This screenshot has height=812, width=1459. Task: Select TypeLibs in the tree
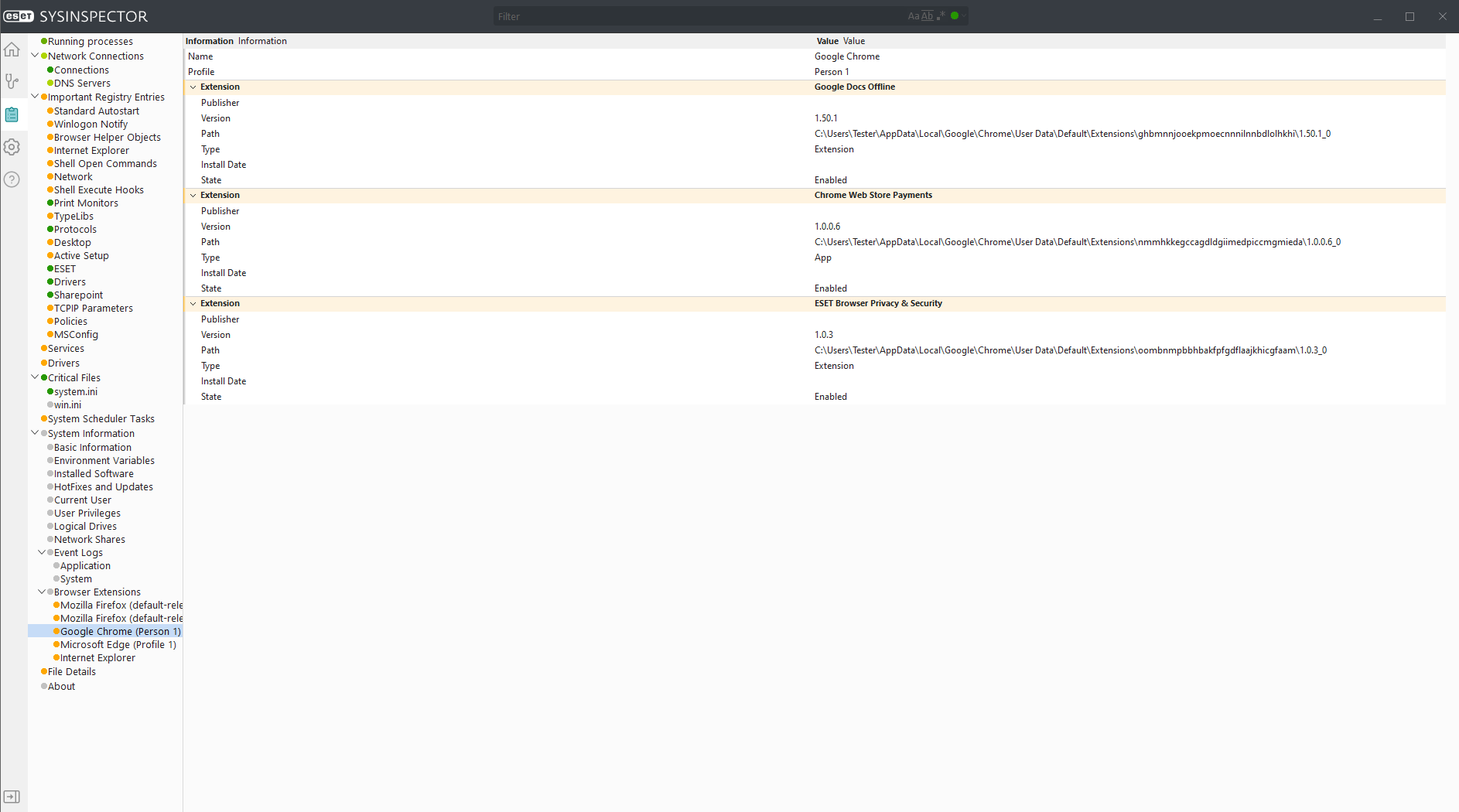pyautogui.click(x=73, y=217)
